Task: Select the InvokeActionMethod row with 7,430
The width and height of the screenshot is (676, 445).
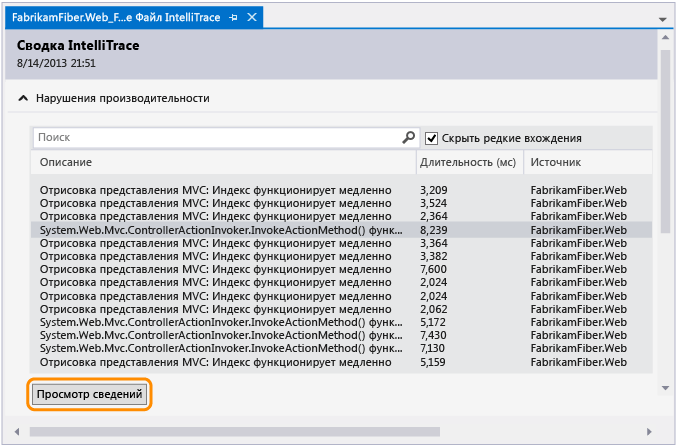Action: tap(341, 335)
